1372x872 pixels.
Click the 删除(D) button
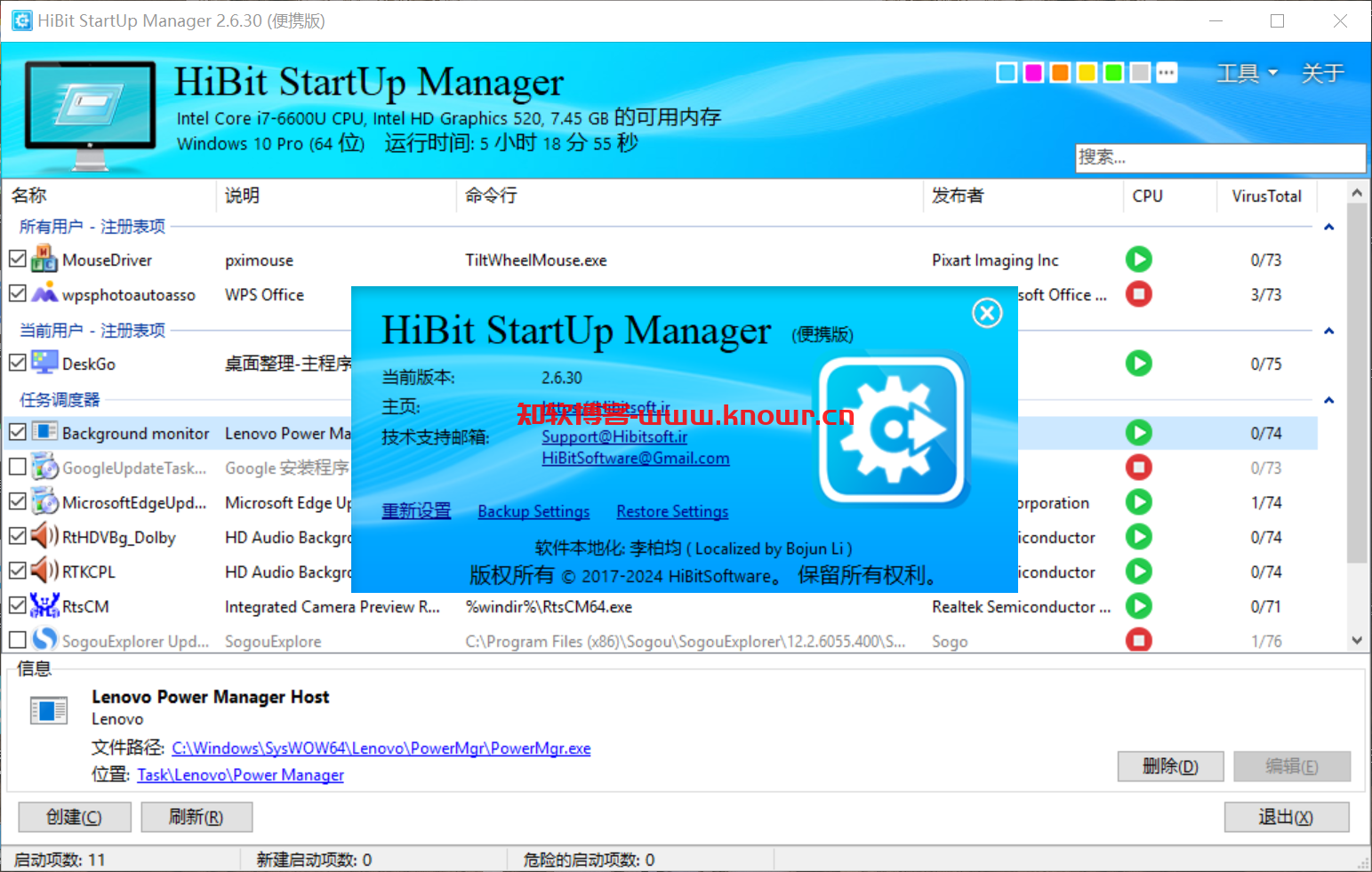click(x=1170, y=766)
